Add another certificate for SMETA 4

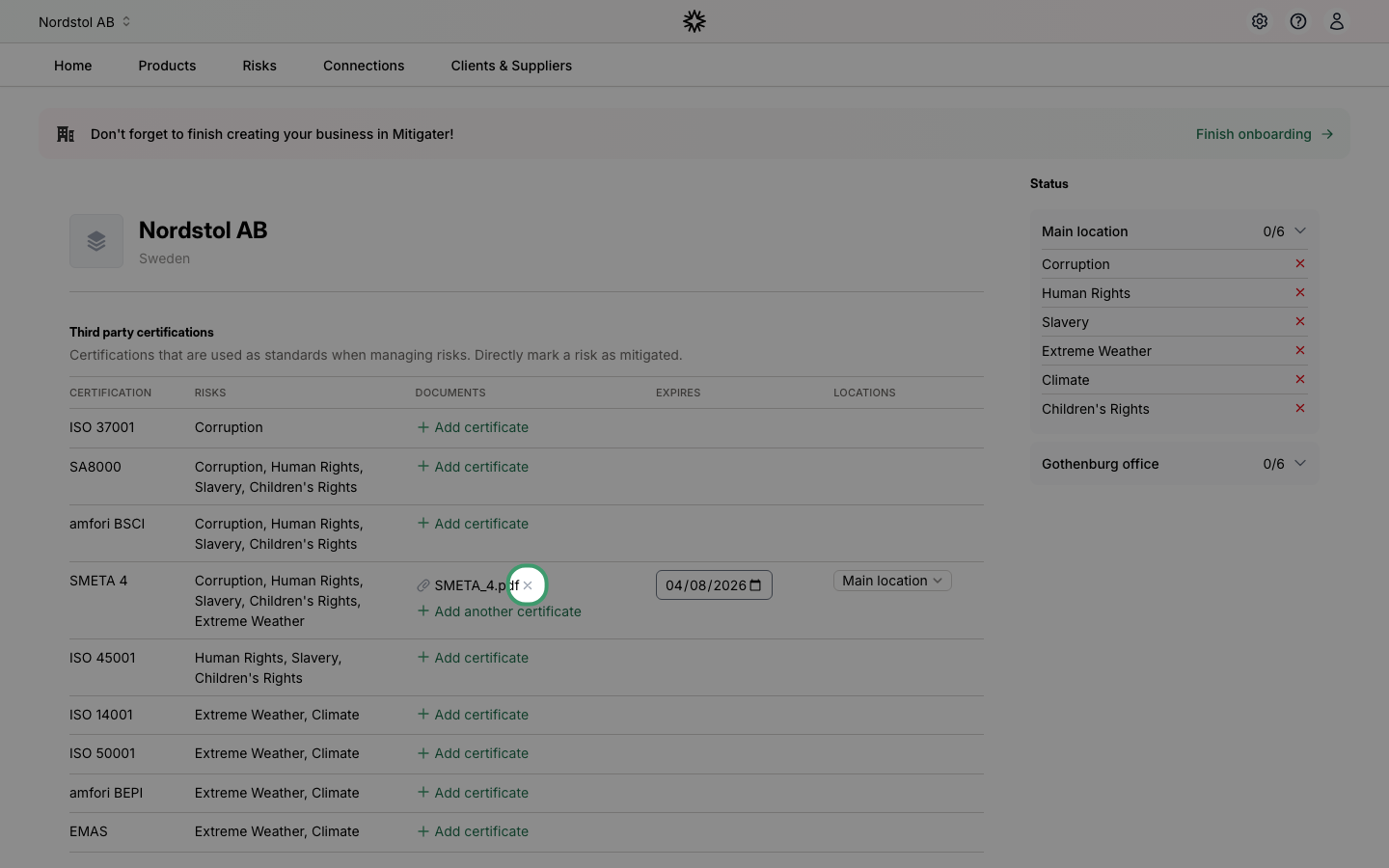pyautogui.click(x=499, y=611)
